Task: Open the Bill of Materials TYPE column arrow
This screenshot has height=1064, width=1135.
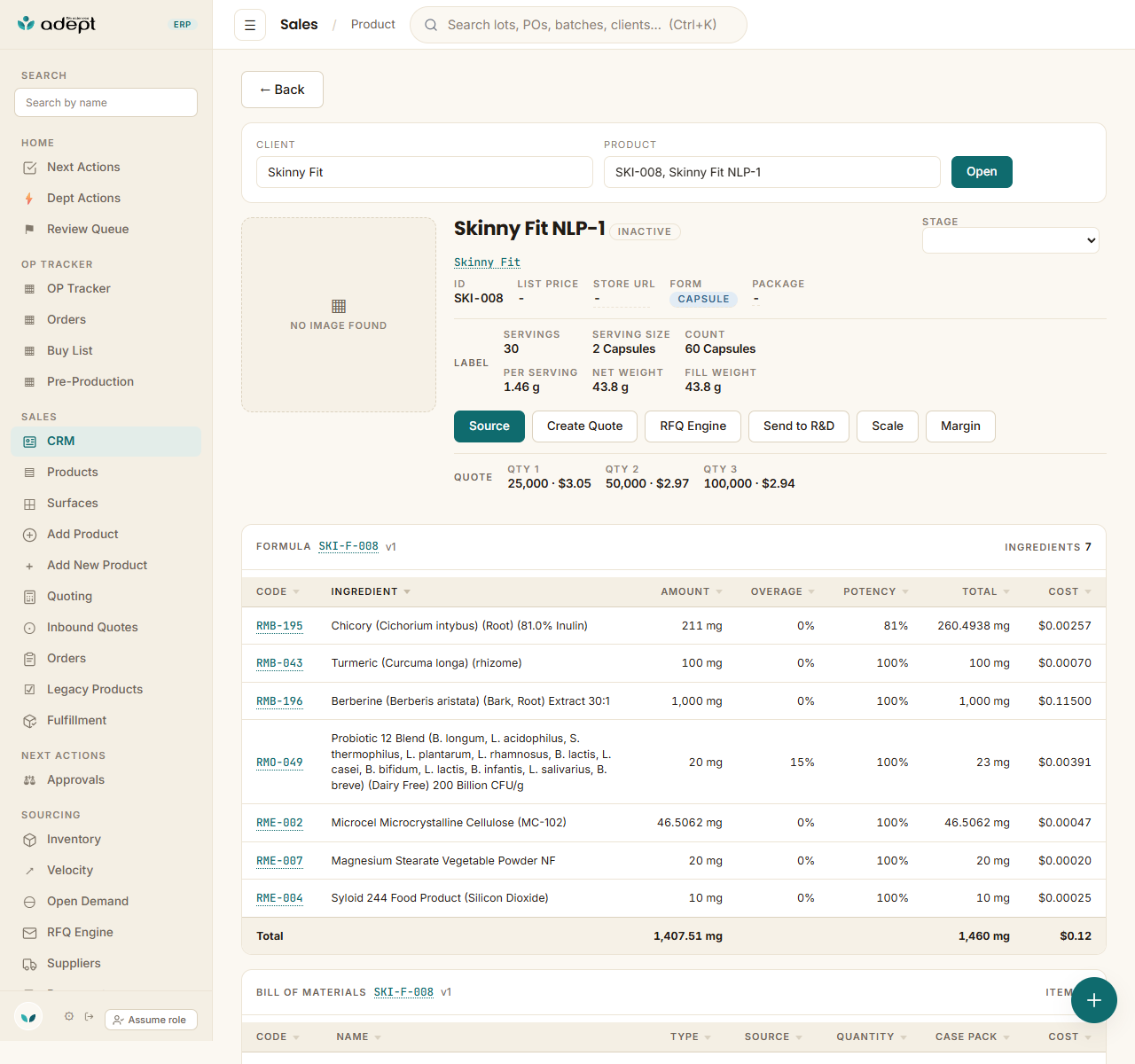Action: click(x=708, y=1037)
